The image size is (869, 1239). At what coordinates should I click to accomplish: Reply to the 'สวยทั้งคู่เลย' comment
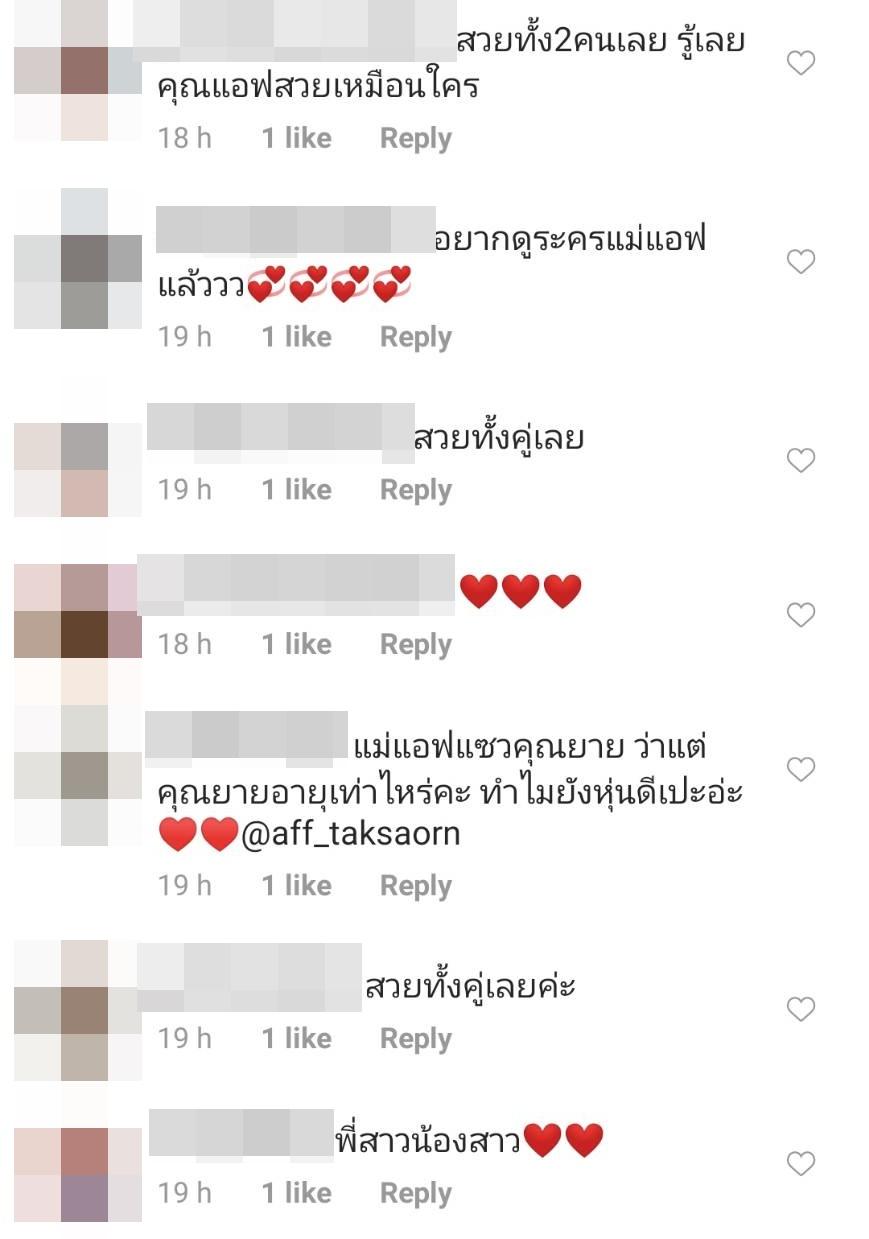416,490
